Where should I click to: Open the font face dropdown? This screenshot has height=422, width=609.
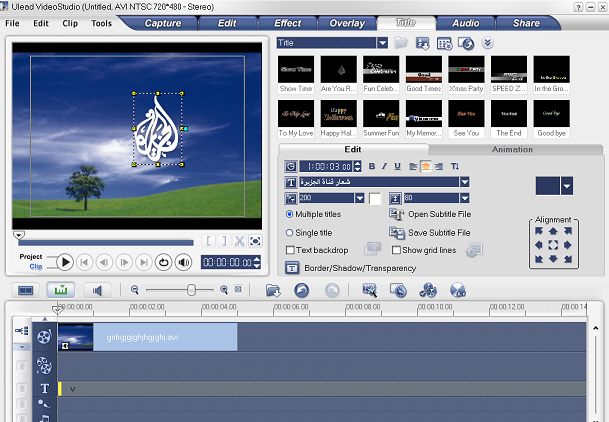pos(465,182)
